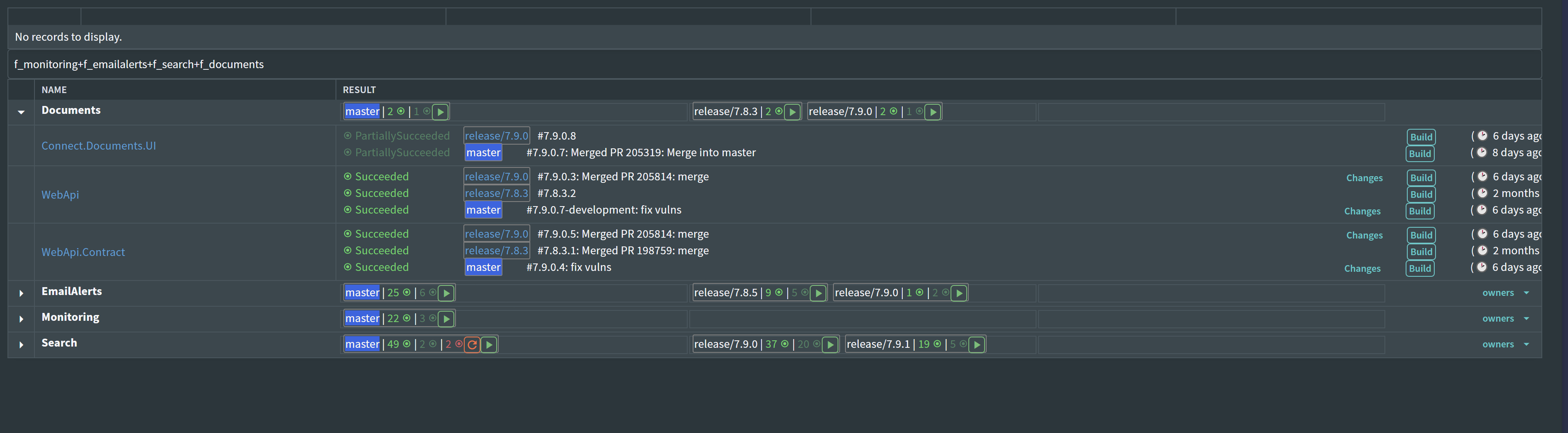Click Changes link for WebApi #7.9.0.3 build

(1364, 178)
